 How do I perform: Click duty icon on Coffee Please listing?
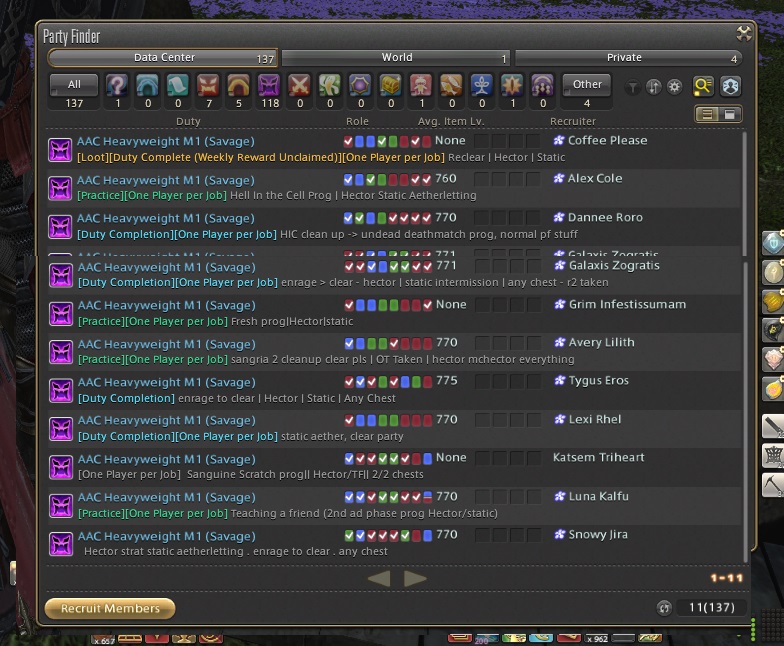[x=60, y=150]
